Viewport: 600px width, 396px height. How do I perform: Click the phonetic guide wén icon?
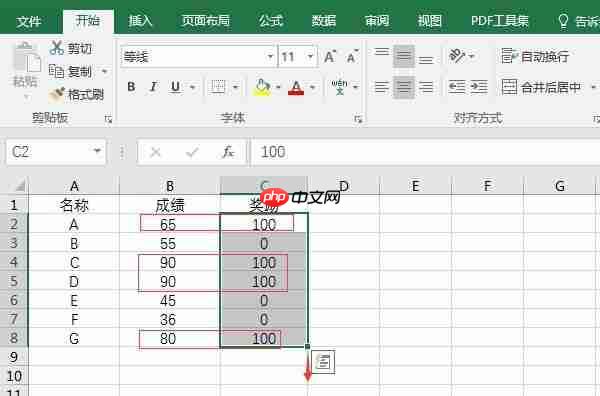click(x=339, y=87)
